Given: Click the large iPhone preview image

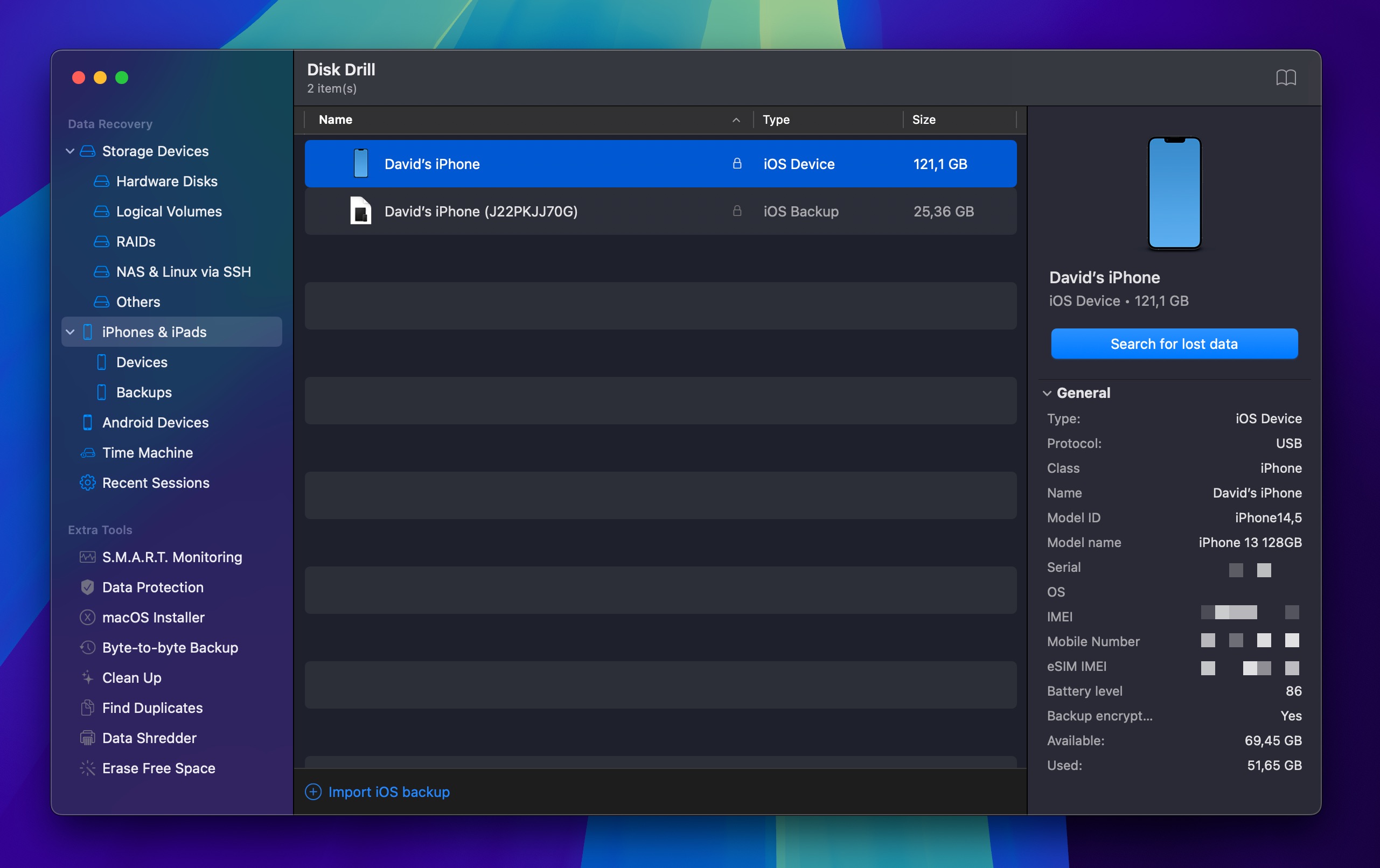Looking at the screenshot, I should coord(1174,193).
